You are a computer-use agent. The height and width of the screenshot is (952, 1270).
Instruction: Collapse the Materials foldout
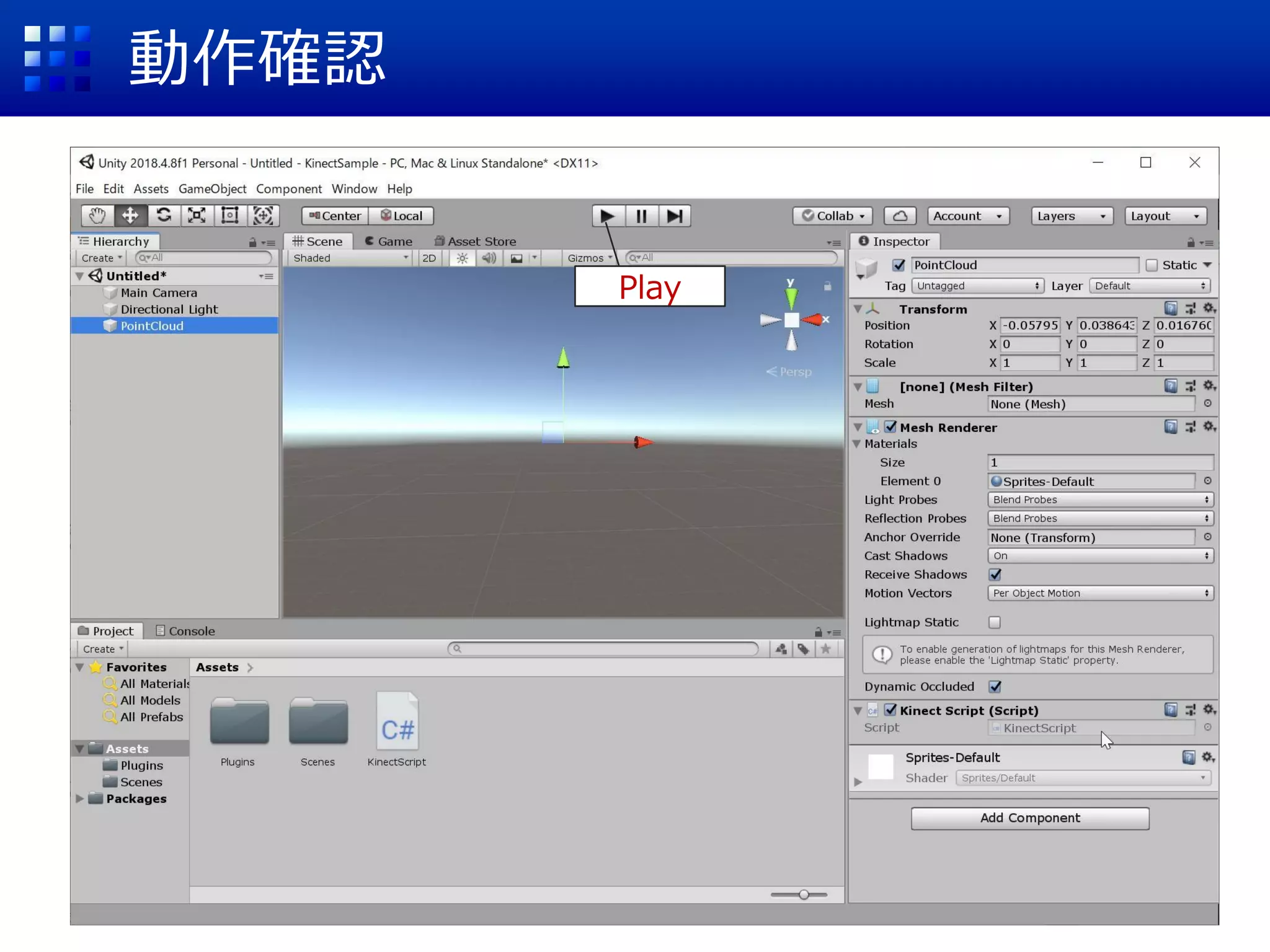857,444
